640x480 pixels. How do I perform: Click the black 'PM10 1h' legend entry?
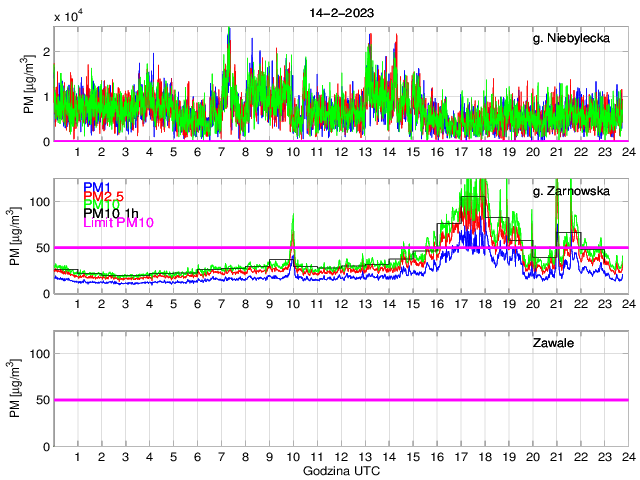pyautogui.click(x=112, y=213)
